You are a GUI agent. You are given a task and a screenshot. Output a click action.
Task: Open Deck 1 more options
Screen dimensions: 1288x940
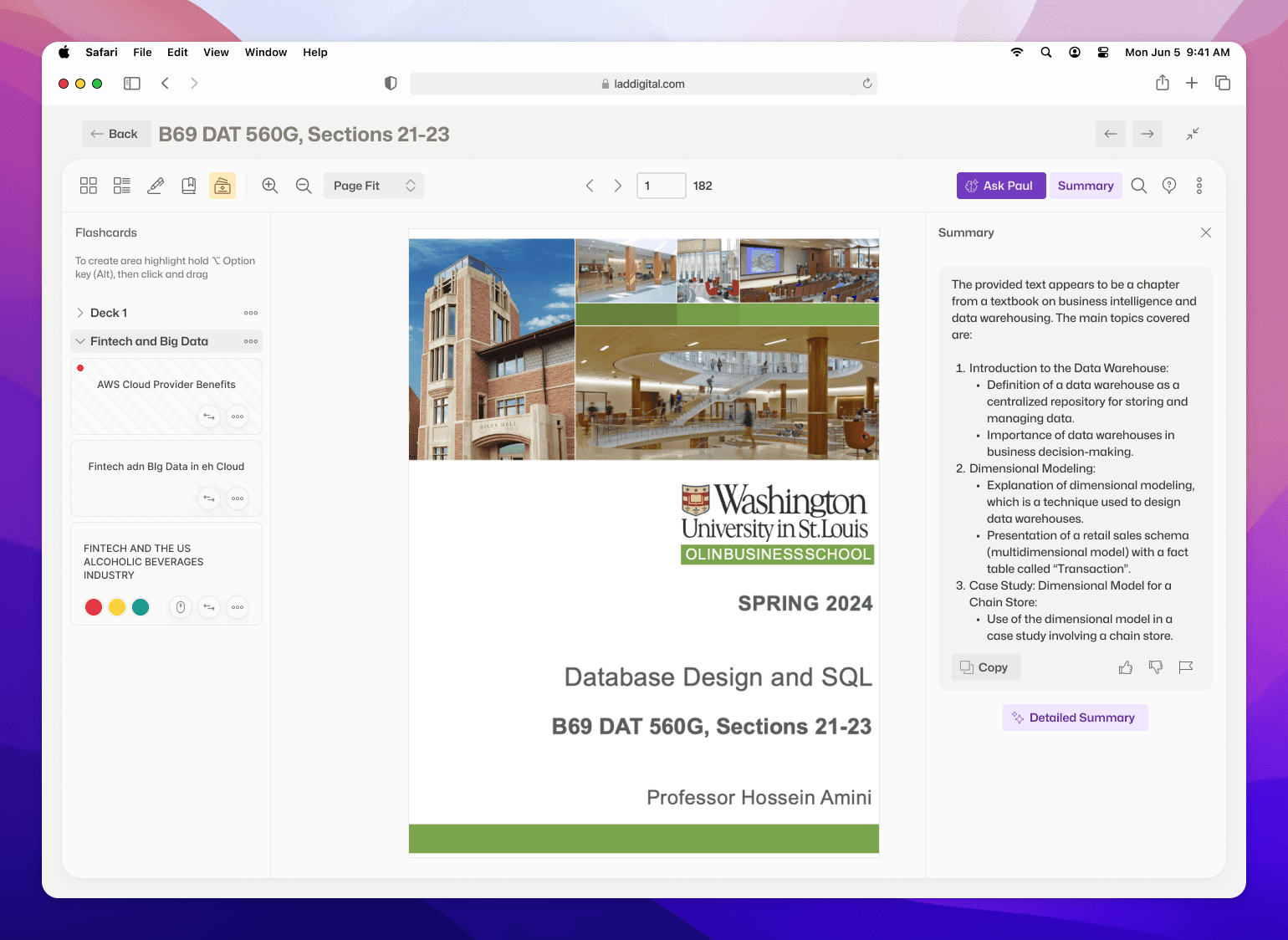pyautogui.click(x=251, y=313)
